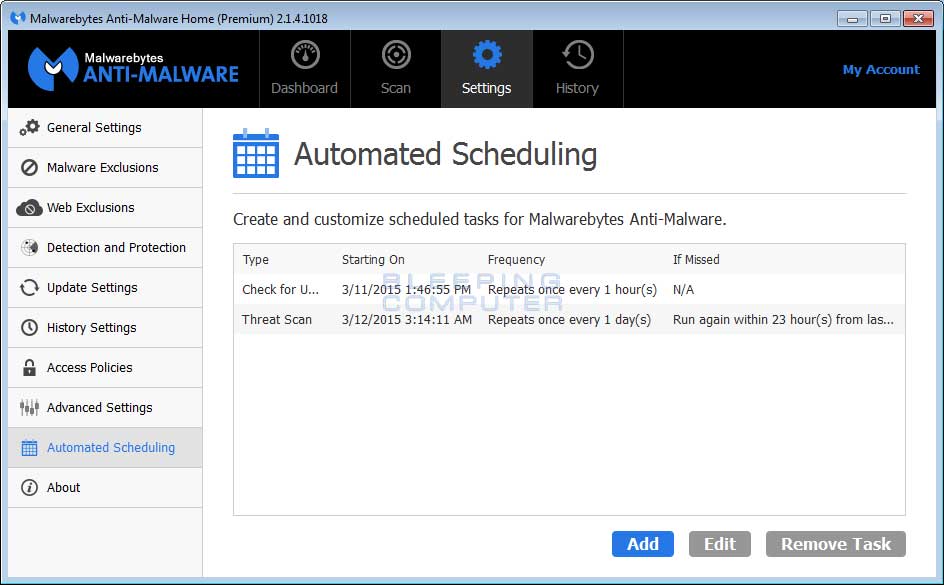Image resolution: width=944 pixels, height=585 pixels.
Task: Click the Advanced Settings sliders icon
Action: point(29,407)
